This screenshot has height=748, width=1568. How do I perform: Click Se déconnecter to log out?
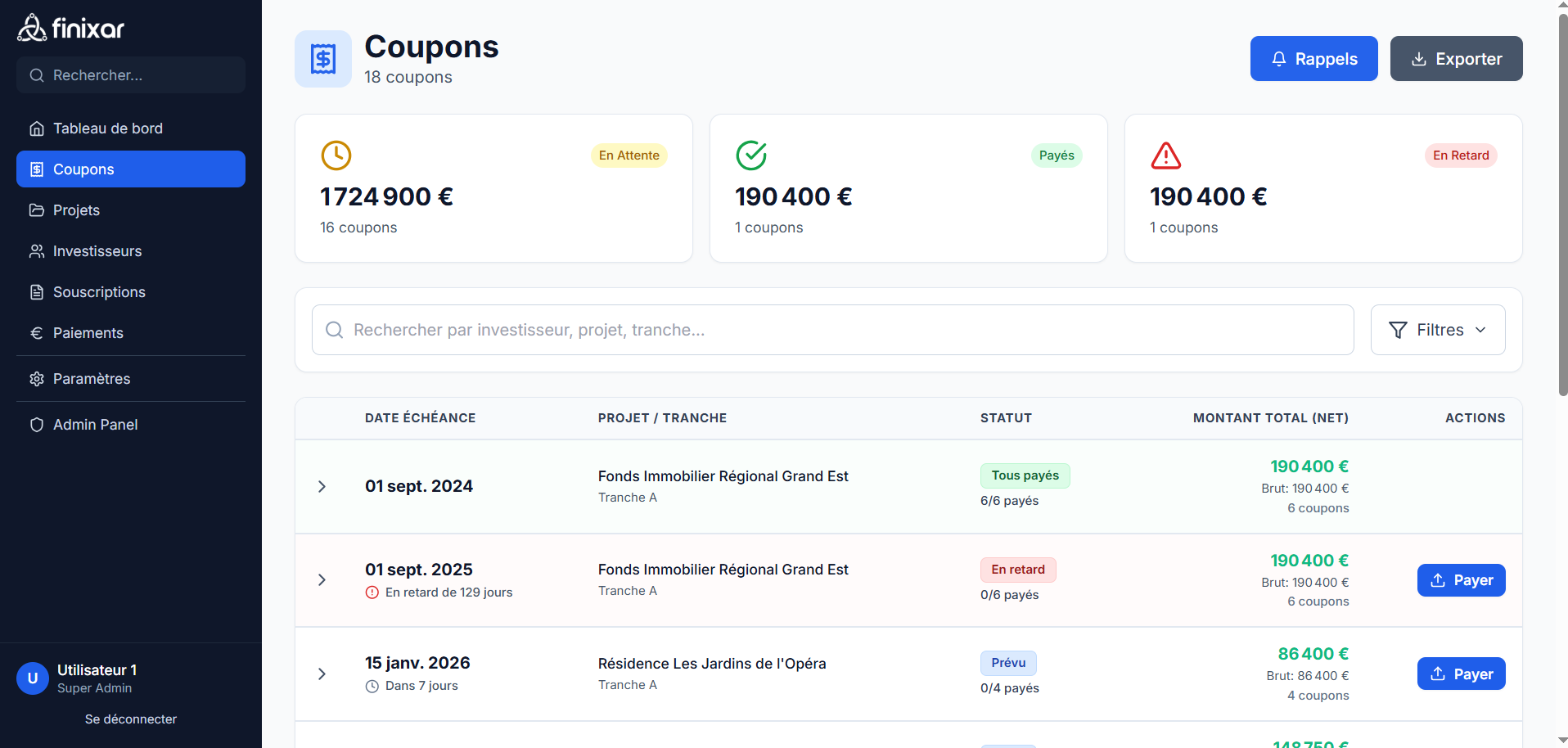pyautogui.click(x=130, y=719)
